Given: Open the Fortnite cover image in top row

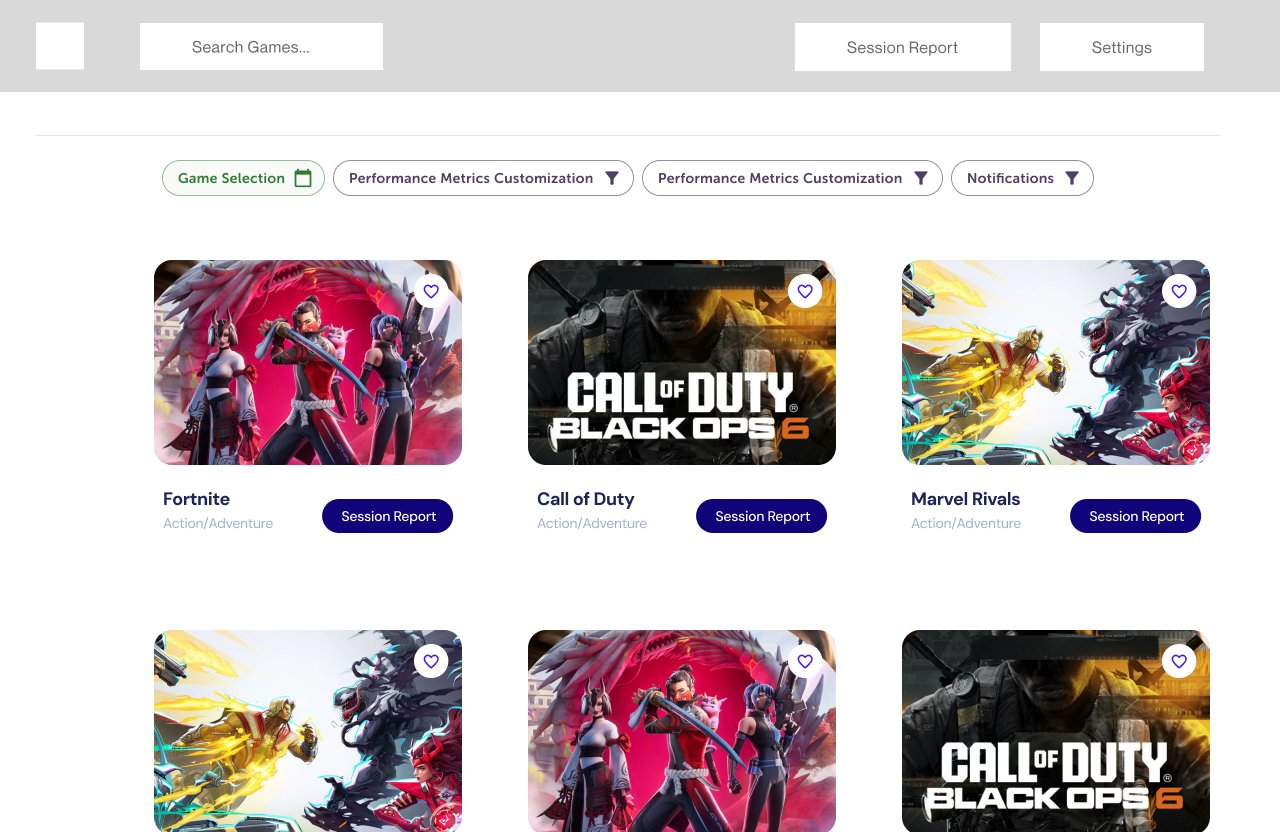Looking at the screenshot, I should (x=308, y=362).
